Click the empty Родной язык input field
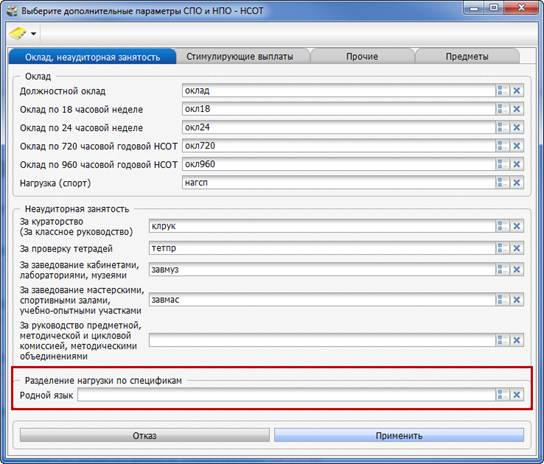This screenshot has height=464, width=544. (x=286, y=395)
